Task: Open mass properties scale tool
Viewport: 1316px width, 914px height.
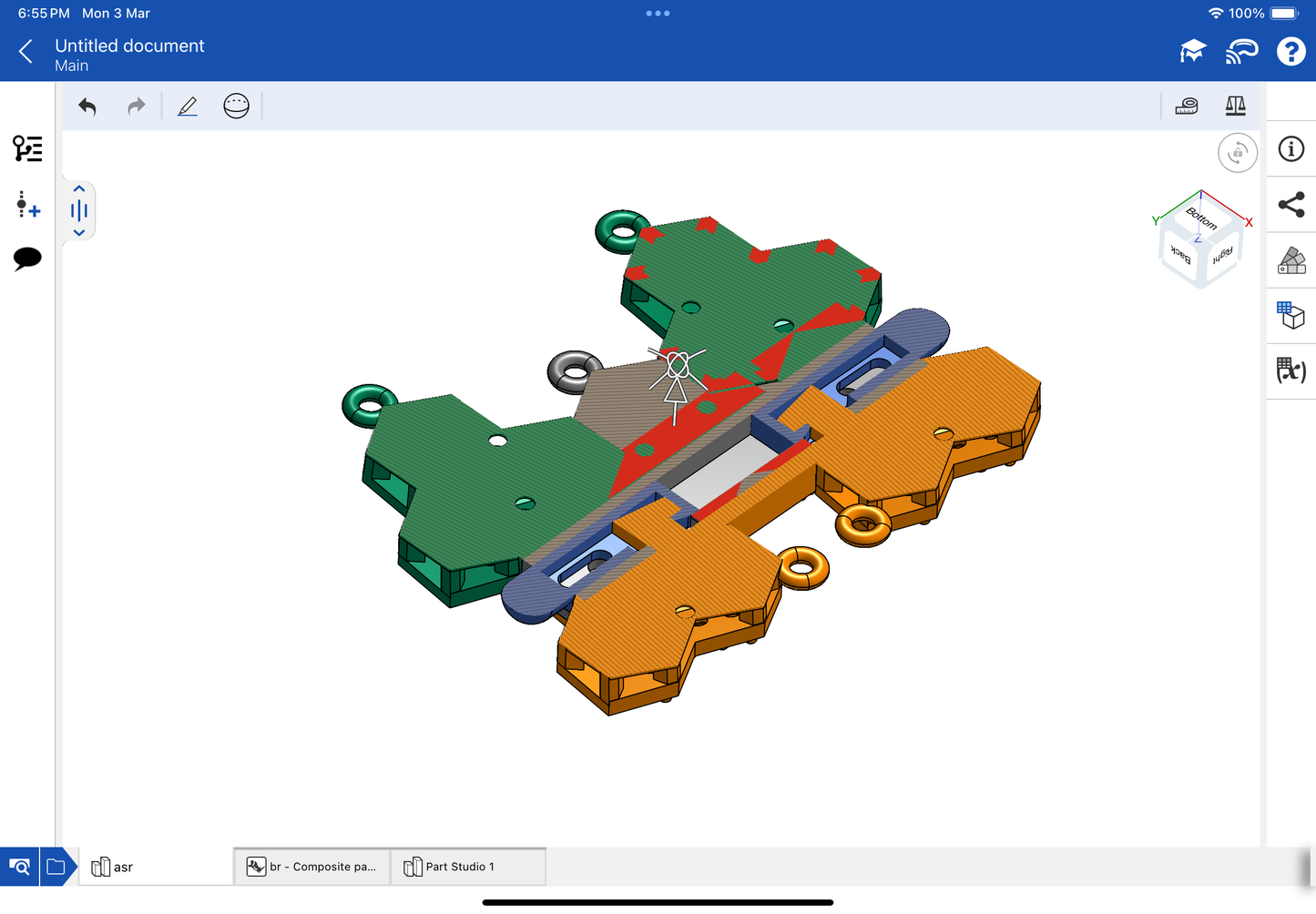Action: (x=1235, y=107)
